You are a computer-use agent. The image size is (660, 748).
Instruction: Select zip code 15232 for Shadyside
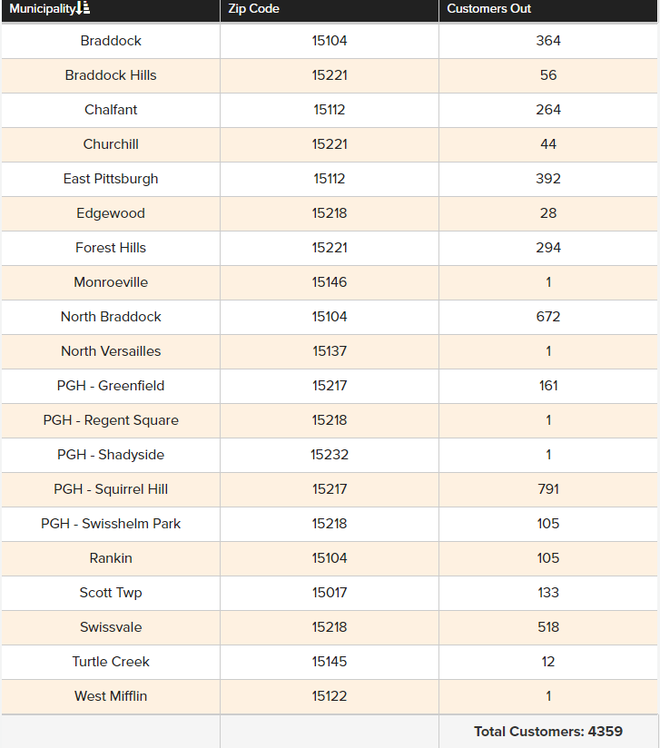[x=329, y=455]
